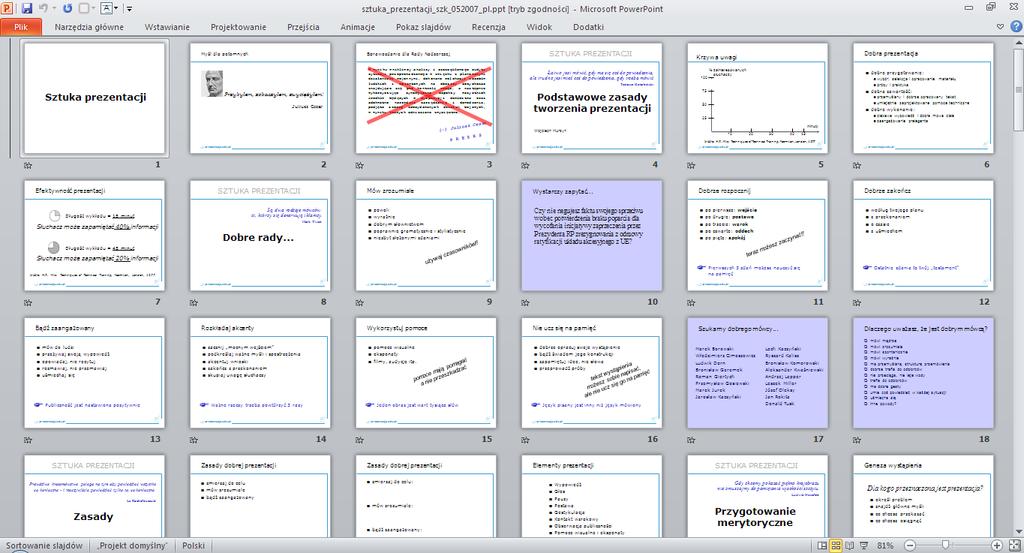Select slide 13 'Bądź zaangażowany' thumbnail
Screen dimensions: 1024x553
95,373
